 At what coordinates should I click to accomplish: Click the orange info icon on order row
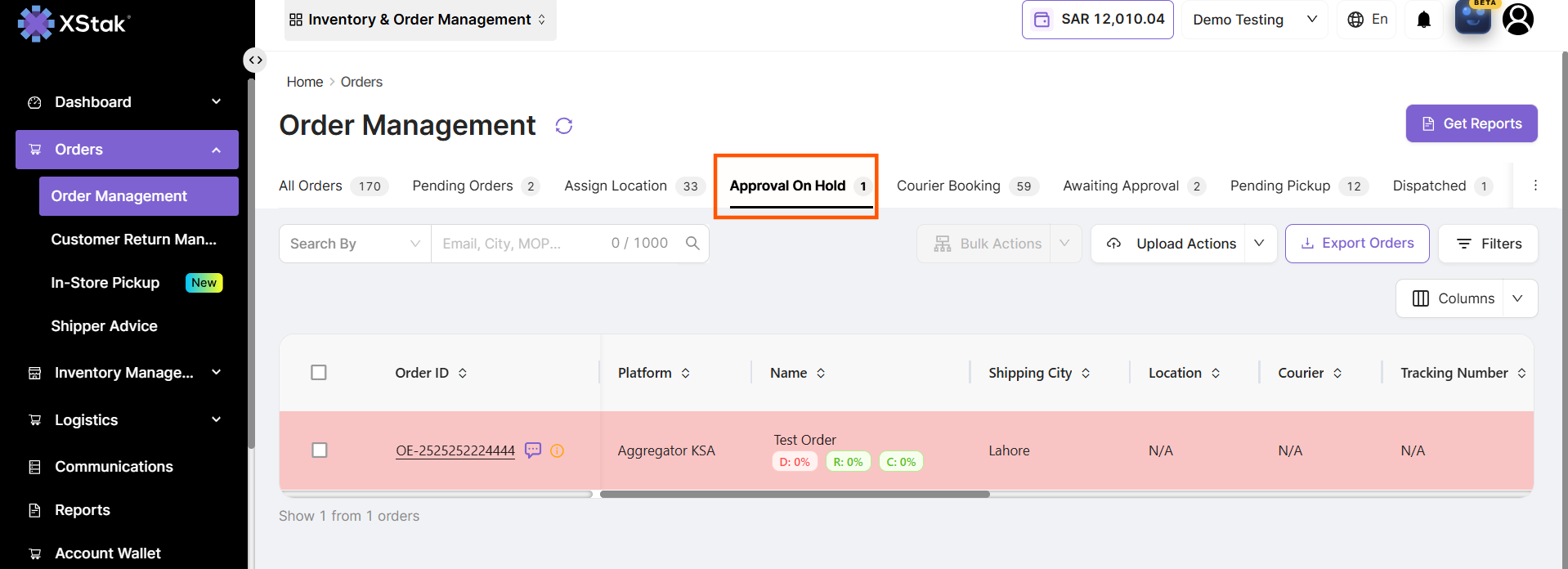[558, 450]
